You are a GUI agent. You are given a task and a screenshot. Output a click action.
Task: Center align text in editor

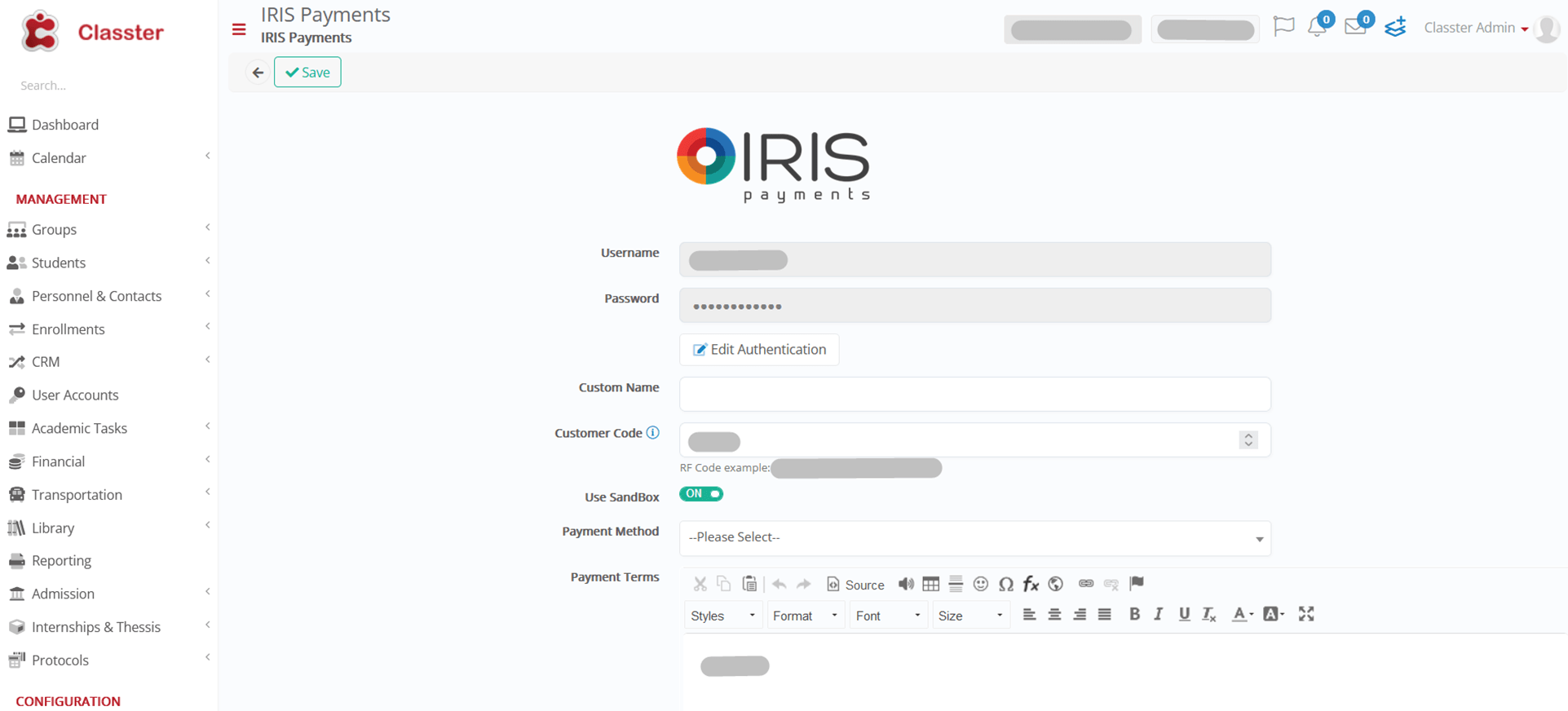(1054, 615)
